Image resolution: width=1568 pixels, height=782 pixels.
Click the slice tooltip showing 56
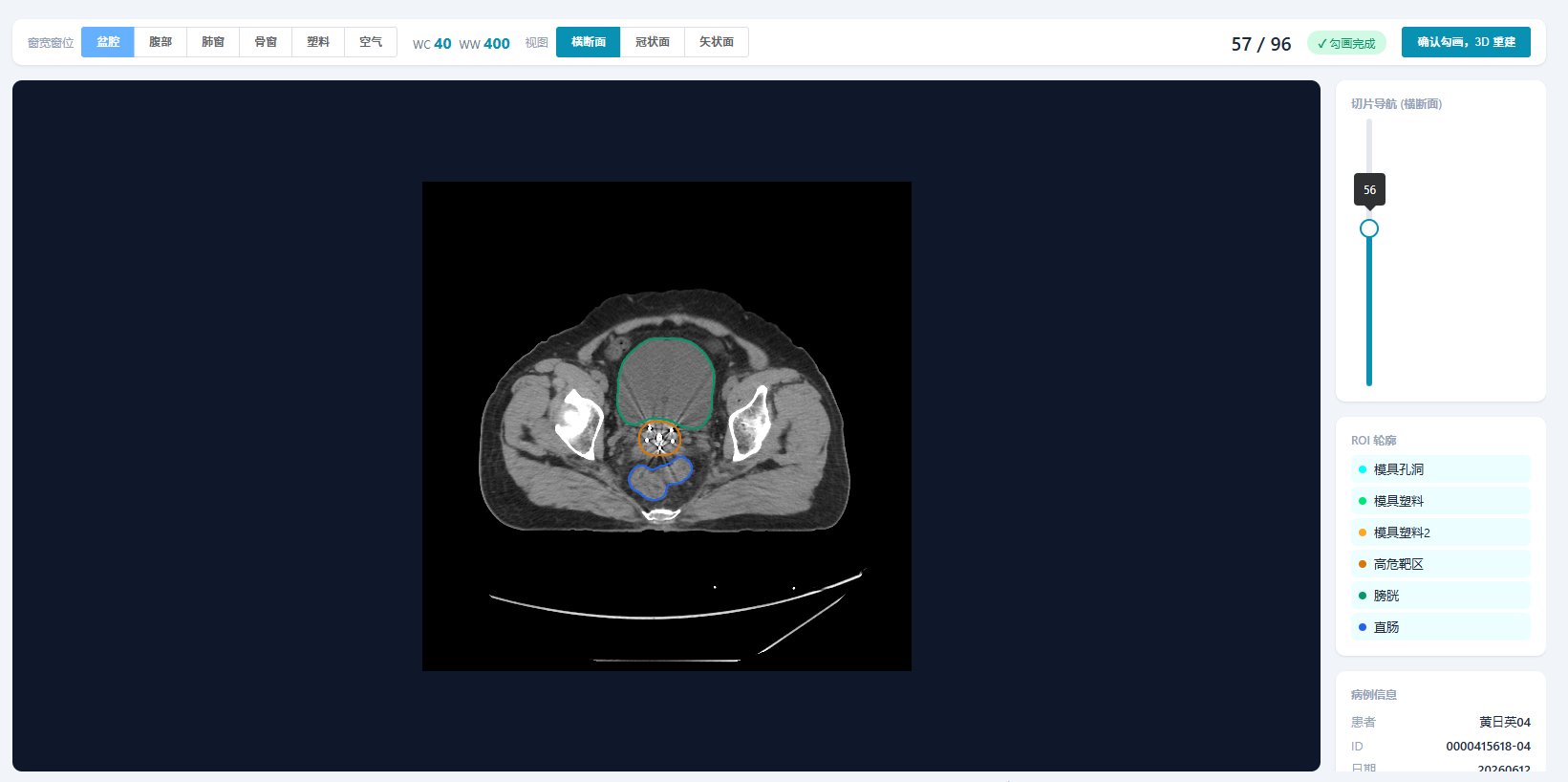1369,189
